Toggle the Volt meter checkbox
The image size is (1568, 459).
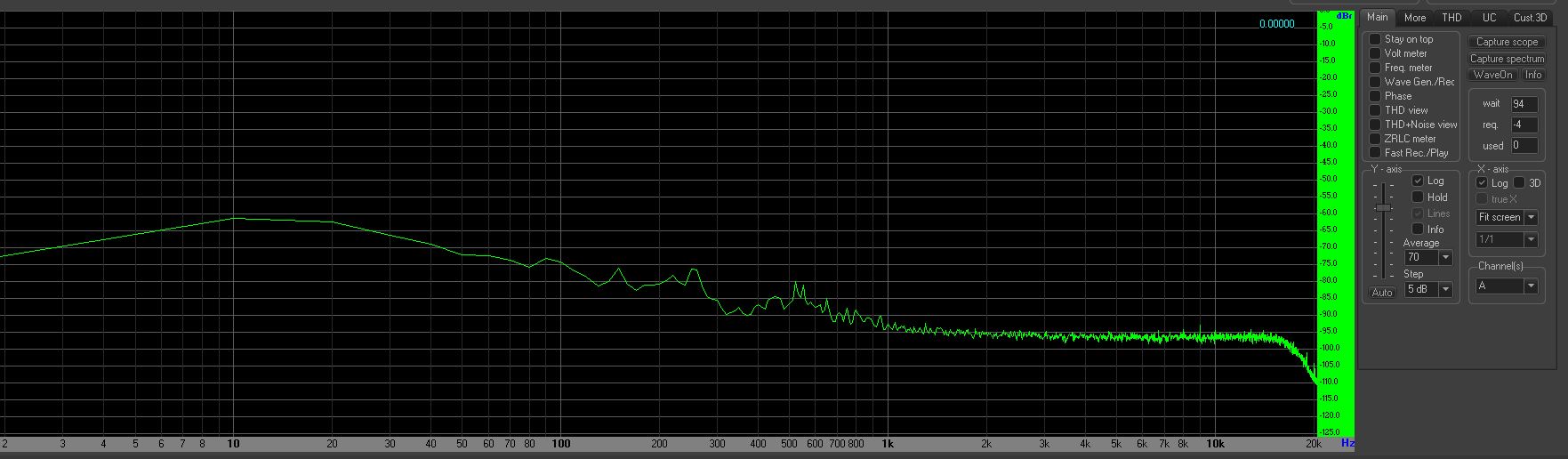[x=1375, y=53]
